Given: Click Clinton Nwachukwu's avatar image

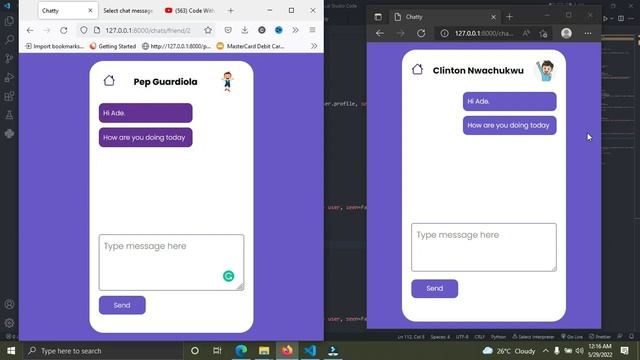Looking at the screenshot, I should [545, 71].
